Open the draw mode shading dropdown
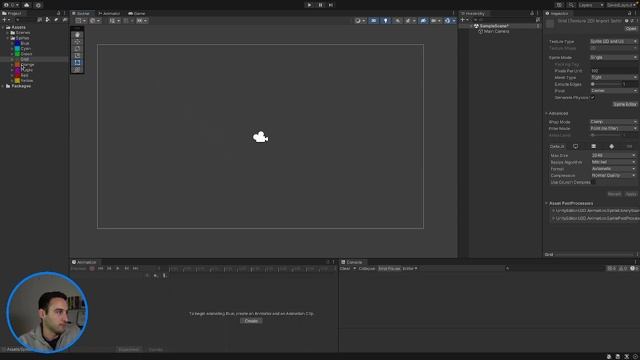 (360, 20)
